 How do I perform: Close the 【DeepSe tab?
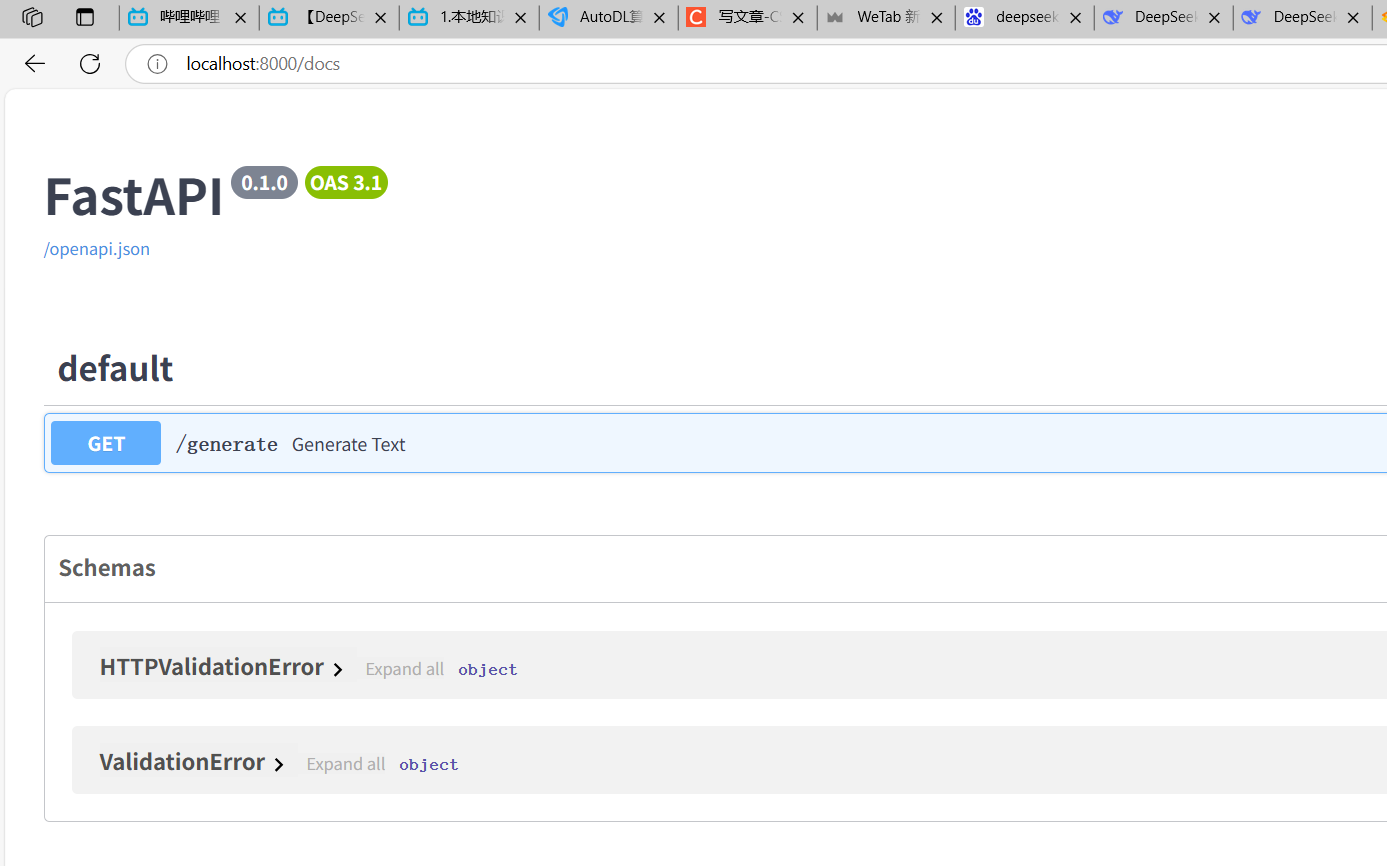tap(380, 18)
